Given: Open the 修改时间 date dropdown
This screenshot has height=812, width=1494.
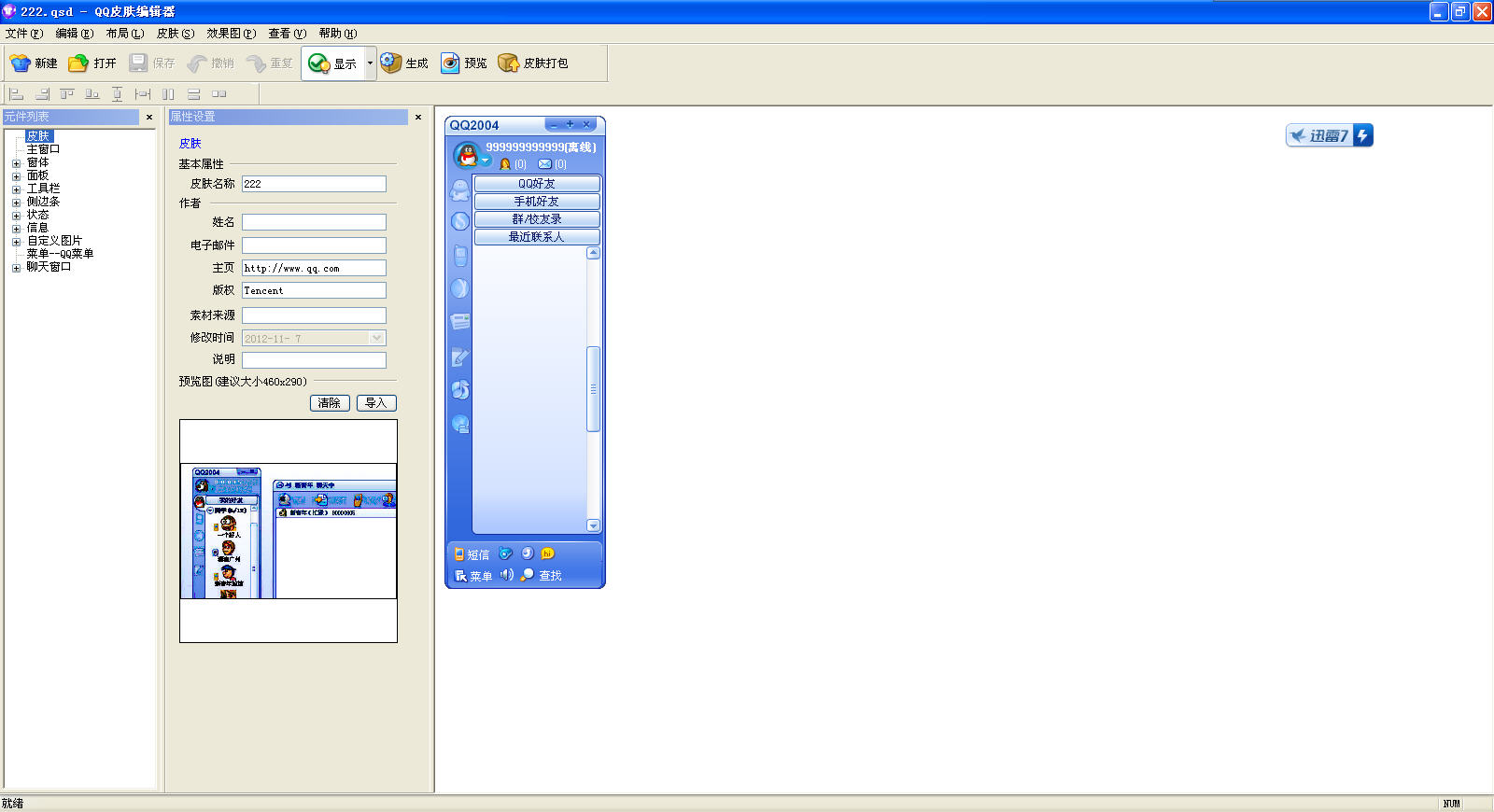Looking at the screenshot, I should tap(377, 338).
